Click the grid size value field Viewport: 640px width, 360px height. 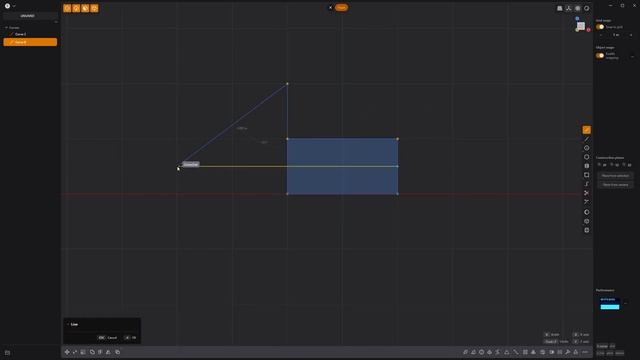click(616, 35)
